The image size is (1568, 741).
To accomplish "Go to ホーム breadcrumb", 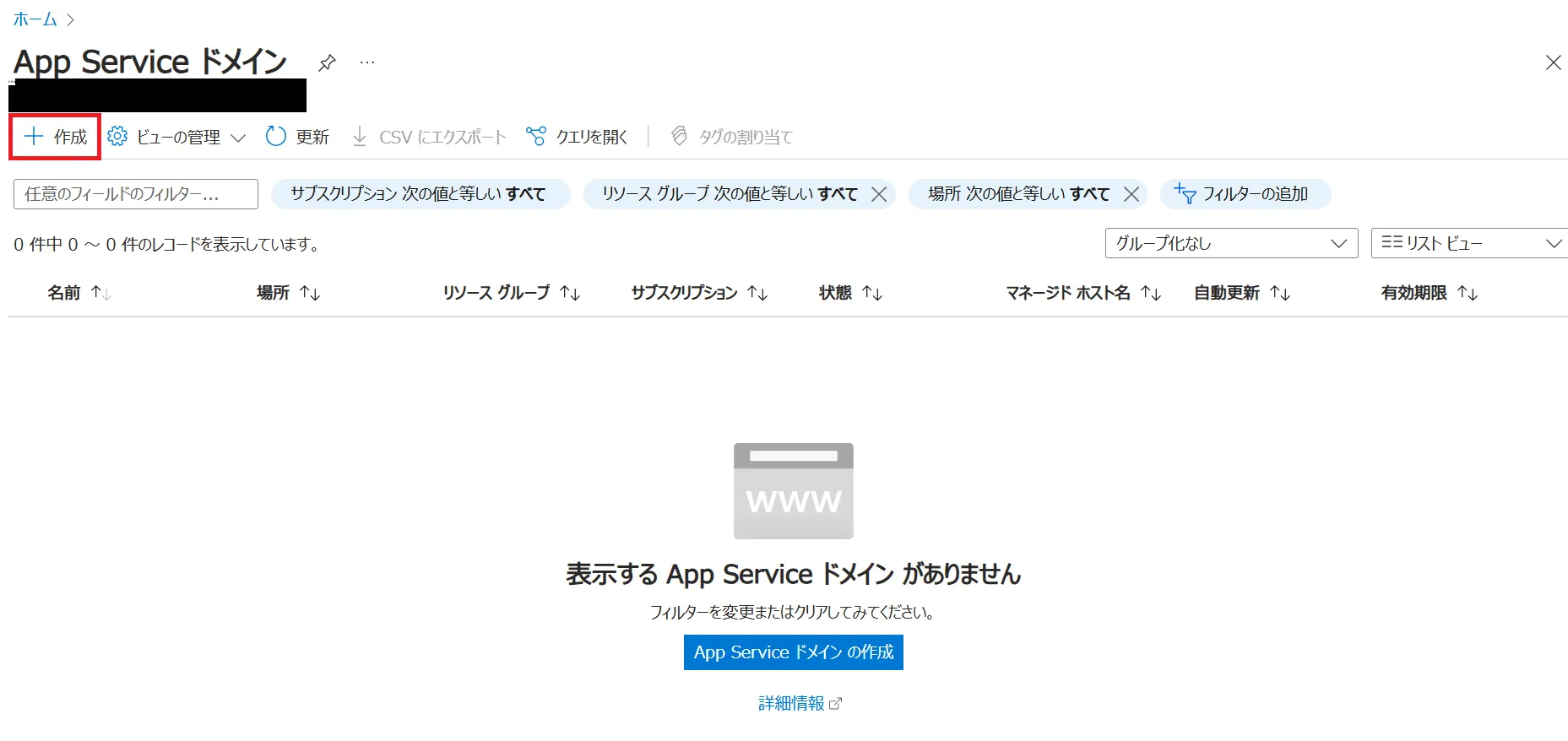I will 35,19.
